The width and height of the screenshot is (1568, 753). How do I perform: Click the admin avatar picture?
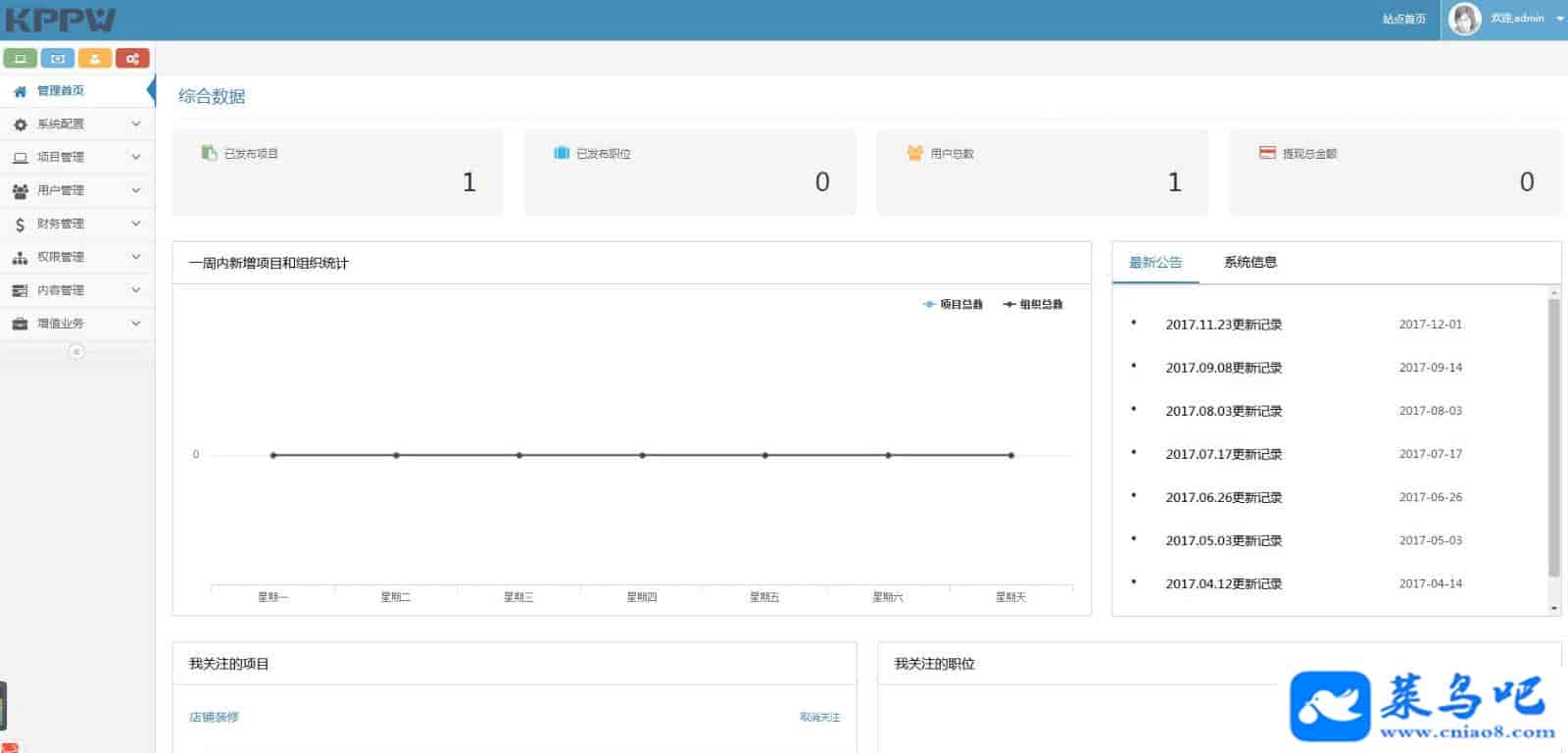[1464, 19]
